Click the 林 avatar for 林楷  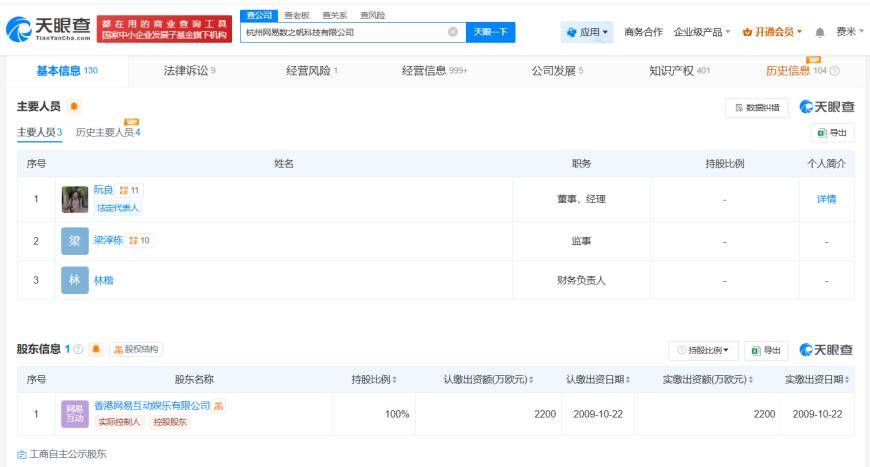(75, 281)
